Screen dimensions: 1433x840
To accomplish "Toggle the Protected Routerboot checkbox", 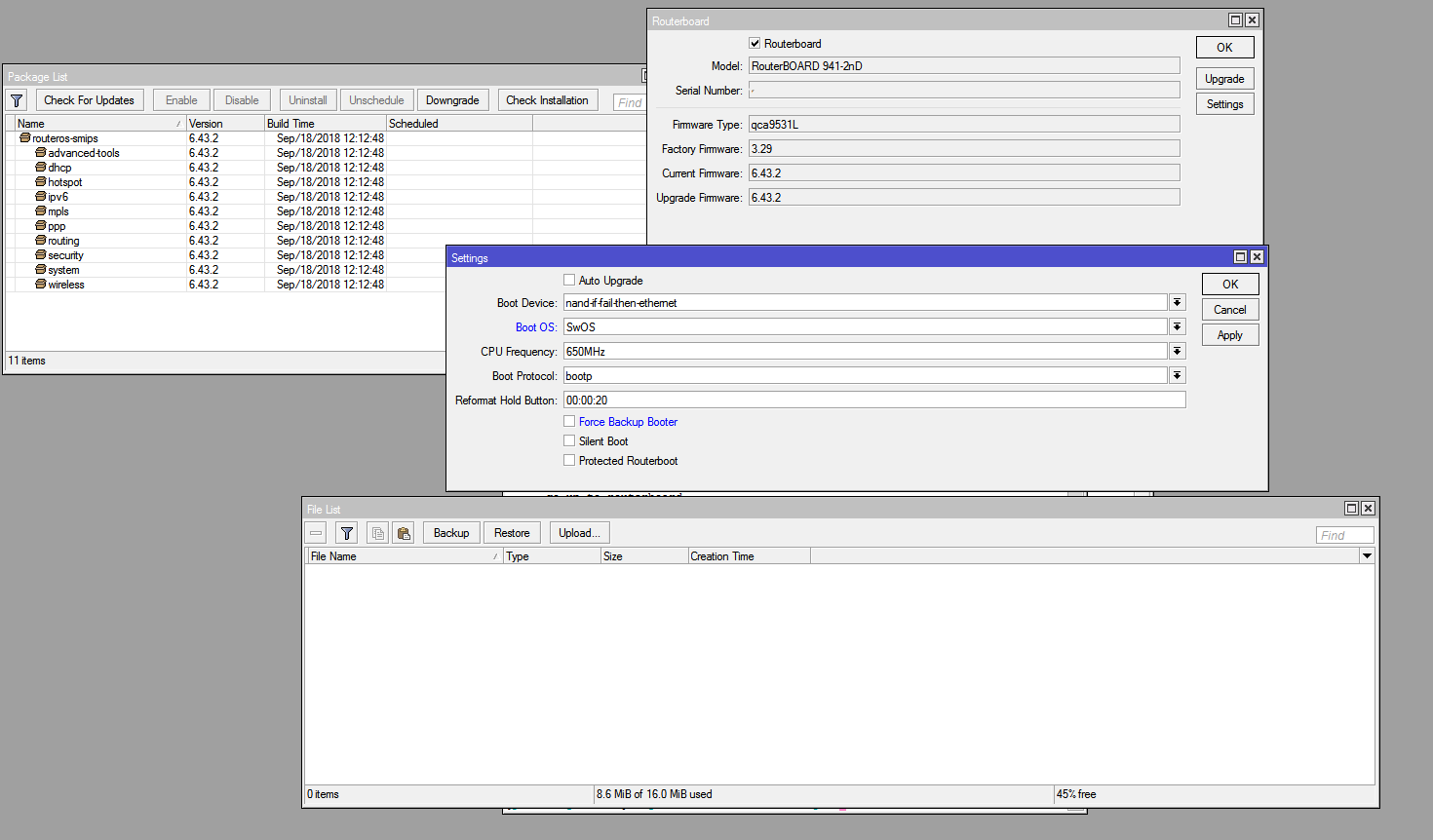I will (569, 461).
